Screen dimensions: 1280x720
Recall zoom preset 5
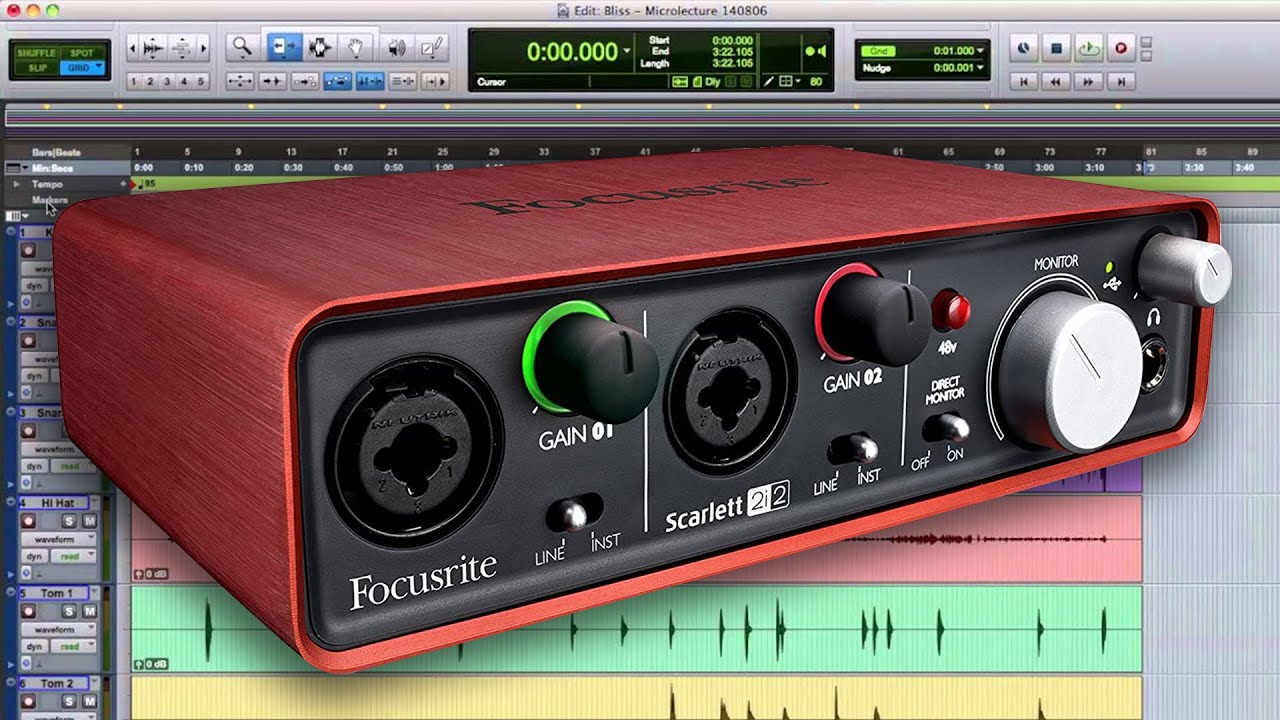click(x=202, y=81)
